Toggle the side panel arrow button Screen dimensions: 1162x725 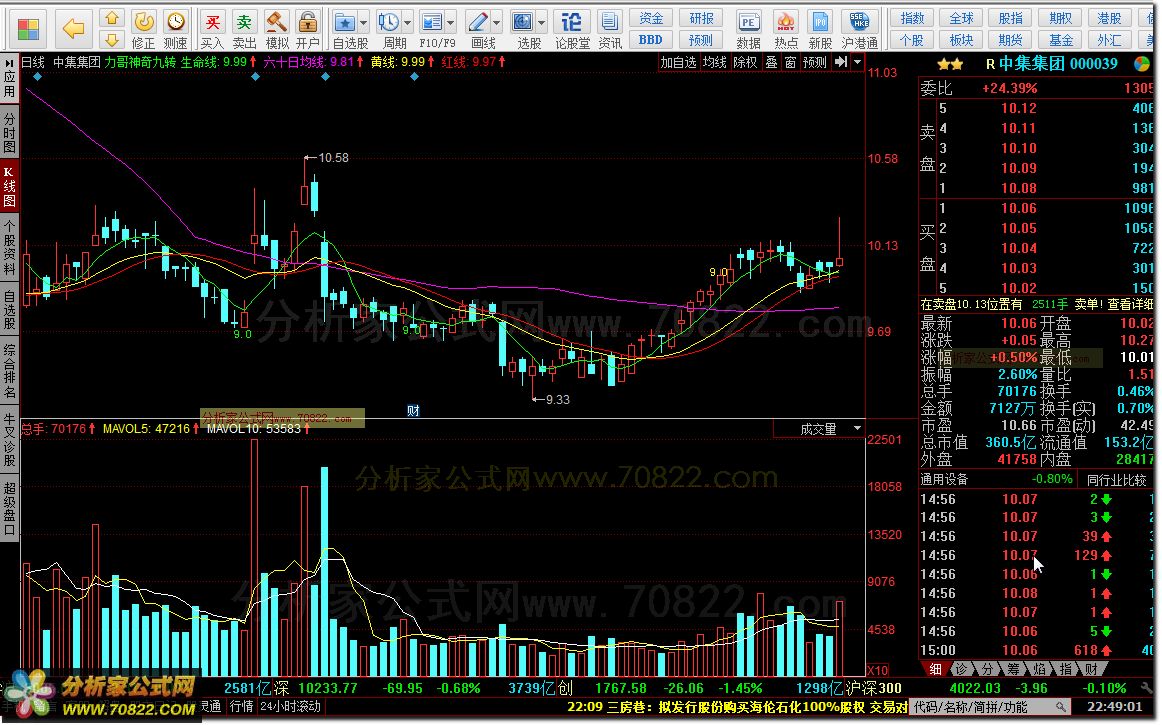point(840,62)
